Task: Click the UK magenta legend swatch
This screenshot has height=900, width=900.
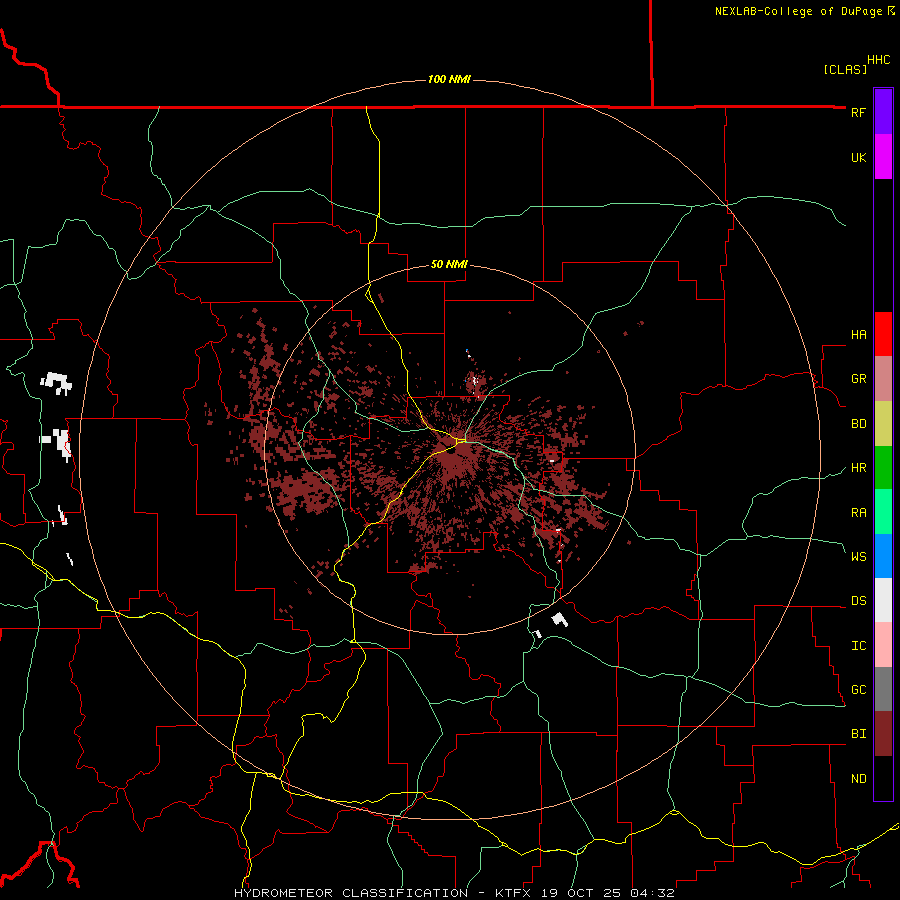Action: click(883, 156)
